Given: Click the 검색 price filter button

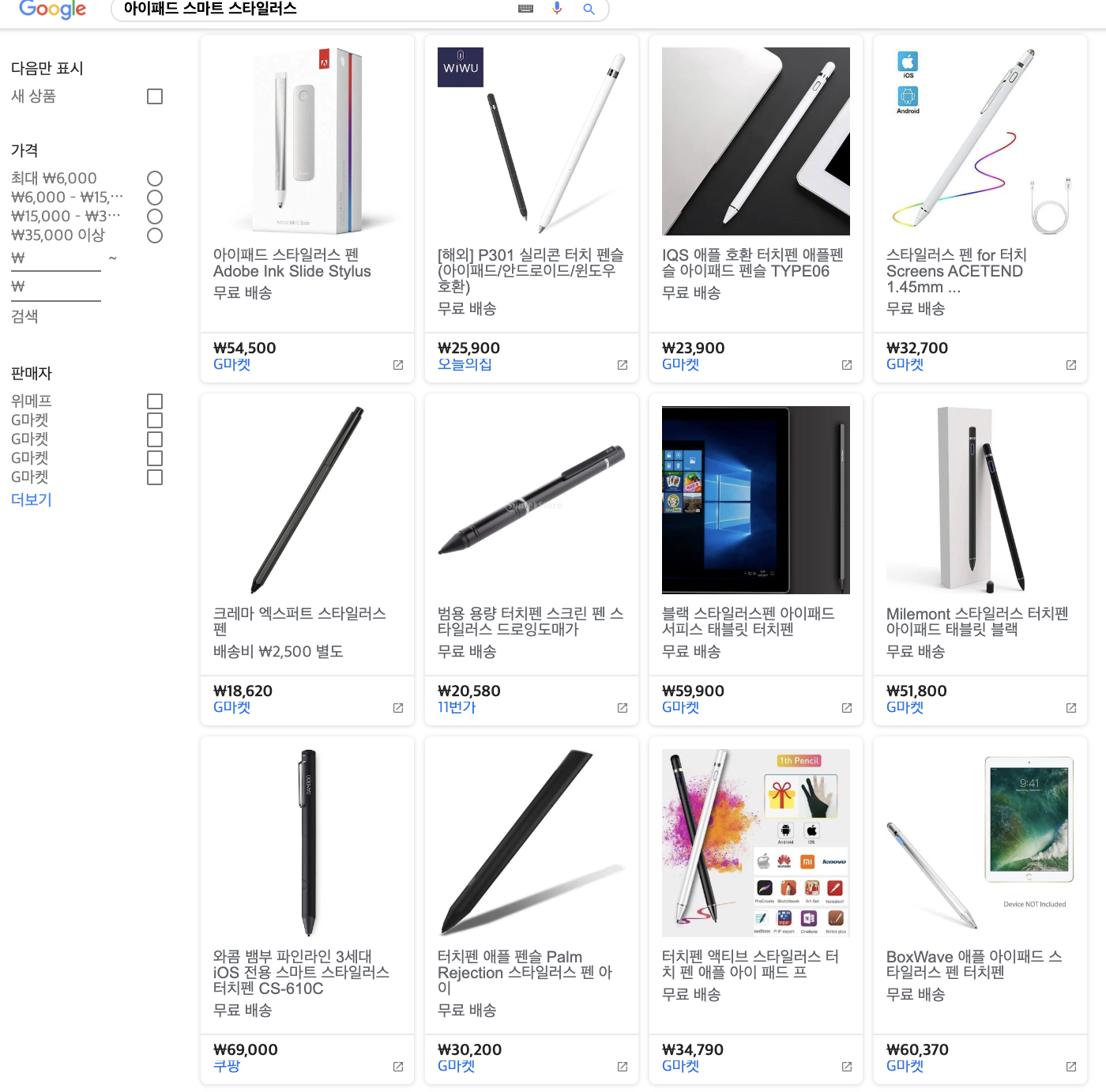Looking at the screenshot, I should tap(24, 316).
